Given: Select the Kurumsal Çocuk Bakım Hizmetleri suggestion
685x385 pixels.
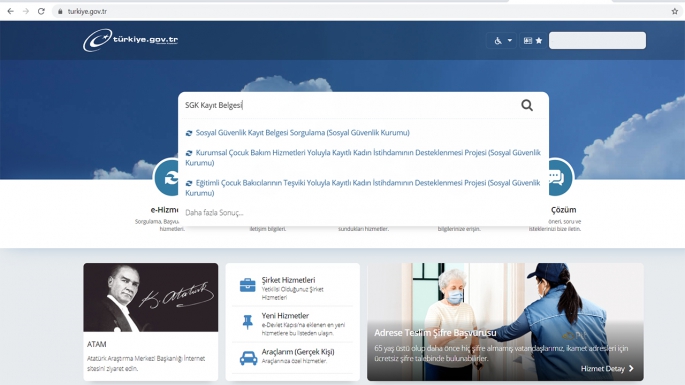Looking at the screenshot, I should point(363,157).
